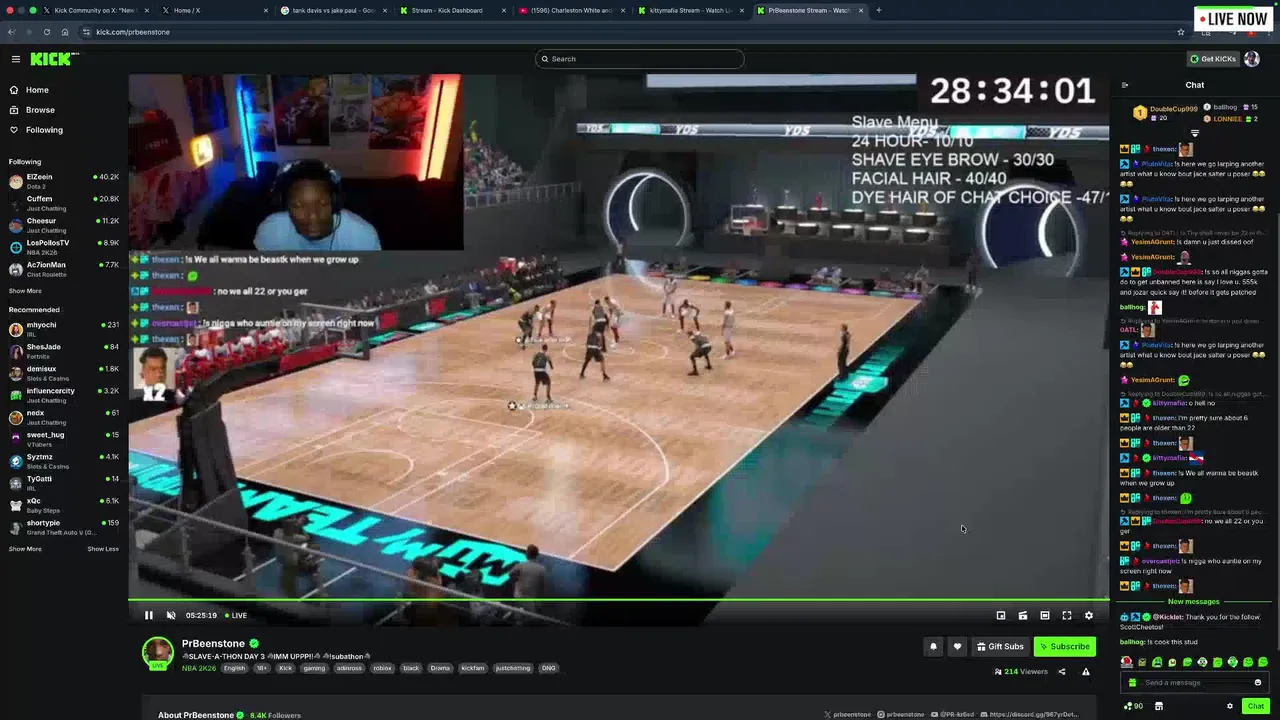Open Syztmz recommended channel

[64, 461]
